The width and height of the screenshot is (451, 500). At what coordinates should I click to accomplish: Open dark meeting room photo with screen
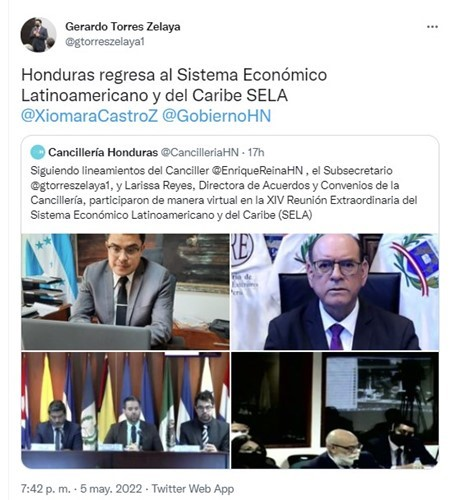335,410
